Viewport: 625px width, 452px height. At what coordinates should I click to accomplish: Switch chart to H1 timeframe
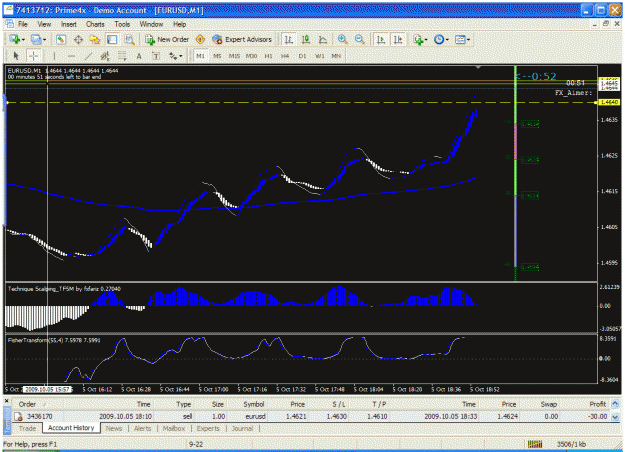coord(268,56)
